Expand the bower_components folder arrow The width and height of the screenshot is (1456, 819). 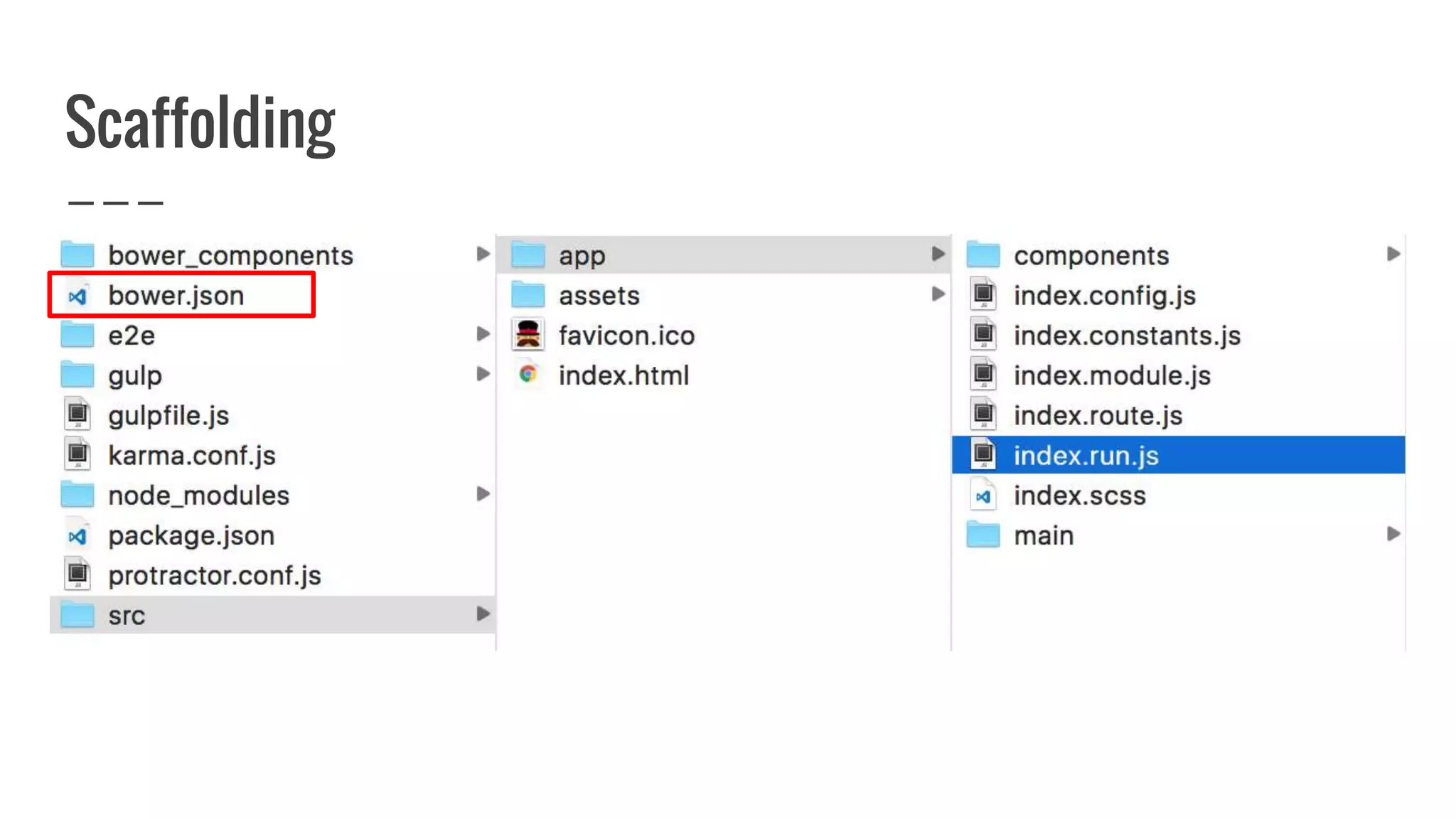pos(483,254)
